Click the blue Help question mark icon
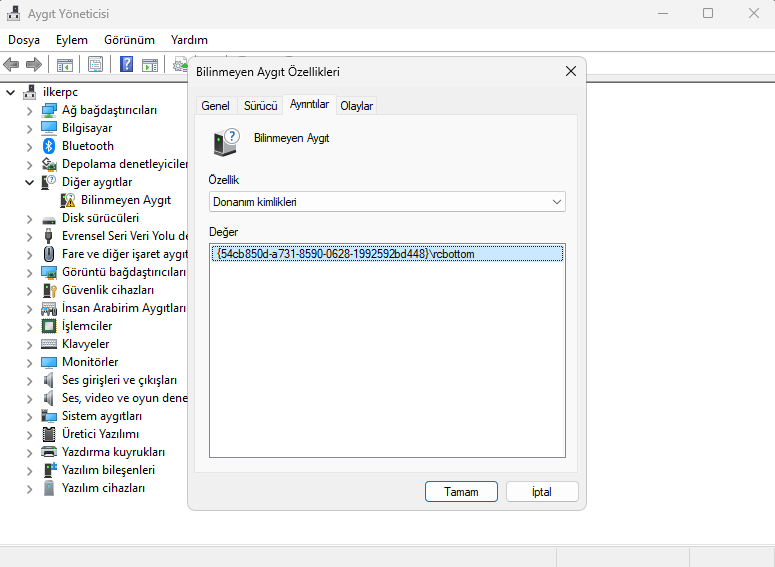 (127, 64)
